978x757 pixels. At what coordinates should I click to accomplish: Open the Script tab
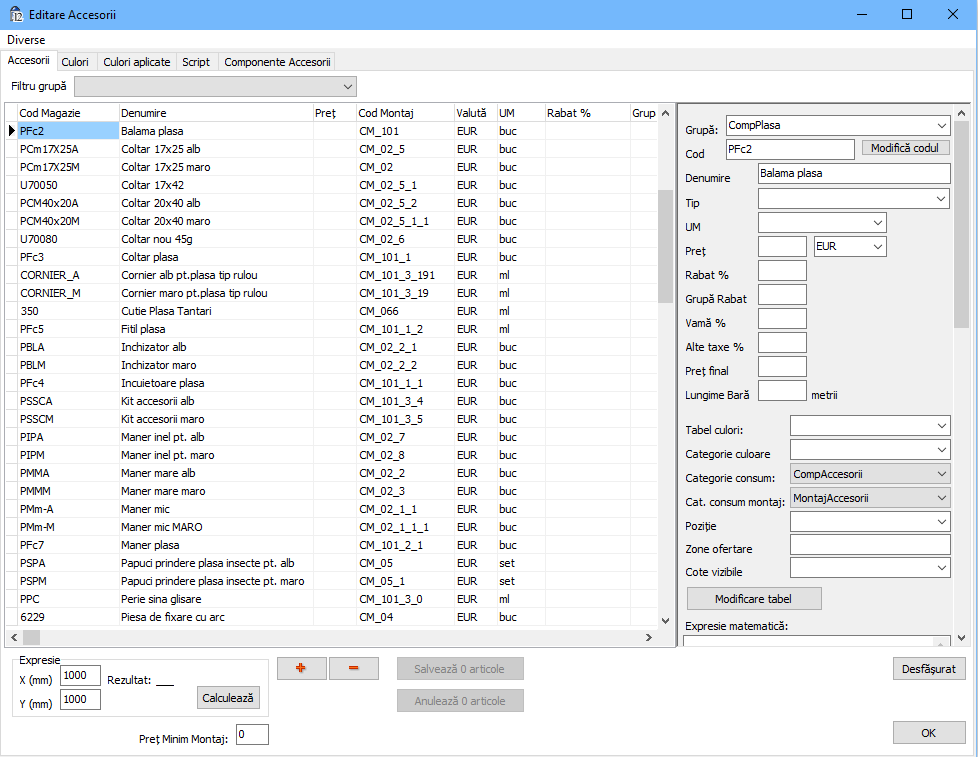tap(196, 62)
